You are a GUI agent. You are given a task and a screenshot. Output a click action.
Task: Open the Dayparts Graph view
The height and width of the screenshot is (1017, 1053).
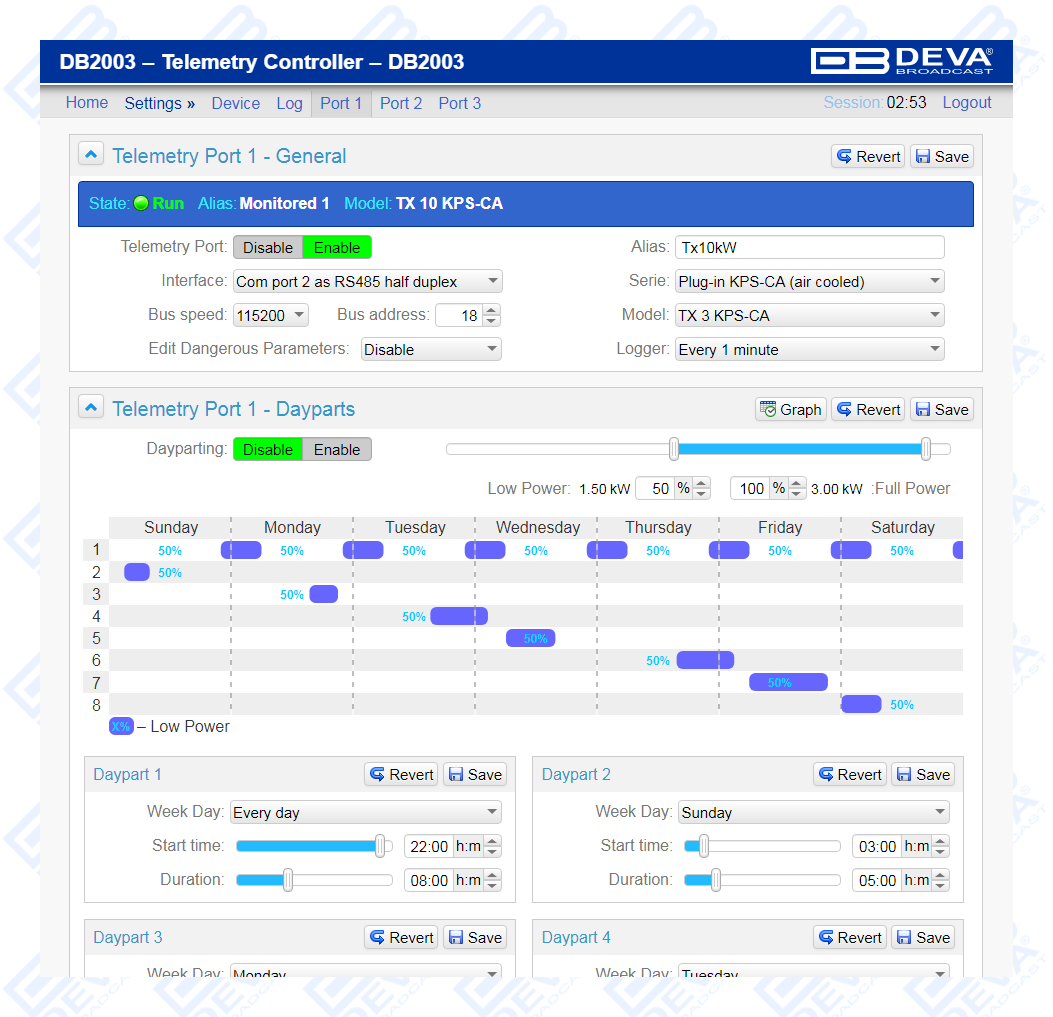pyautogui.click(x=790, y=409)
